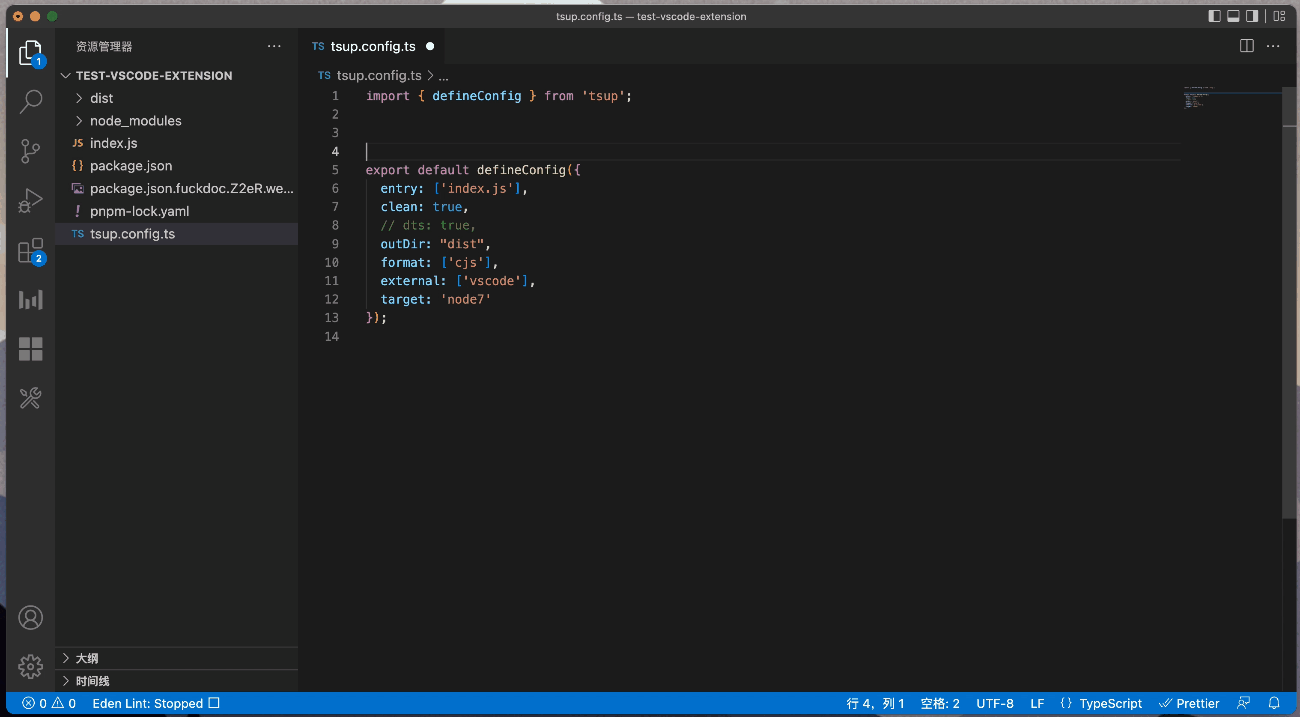Screen dimensions: 1300x717
Task: Open the feedback icon in status bar
Action: 1244,703
